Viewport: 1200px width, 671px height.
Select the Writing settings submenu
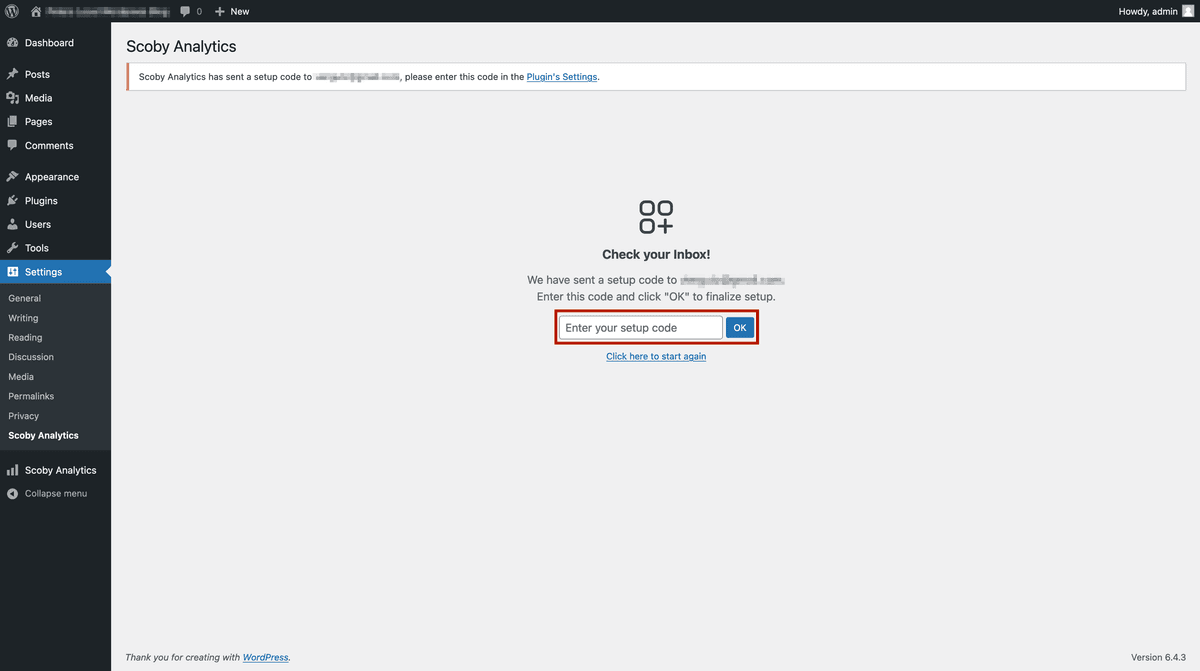coord(23,318)
